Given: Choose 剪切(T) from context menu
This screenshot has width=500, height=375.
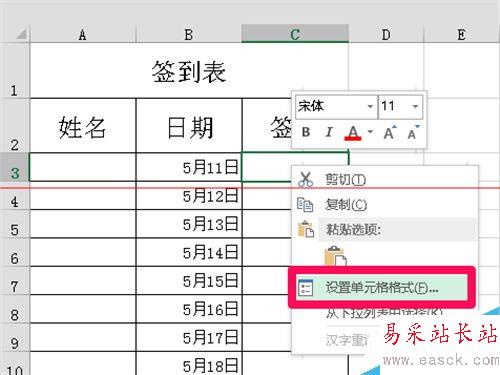Looking at the screenshot, I should point(385,180).
